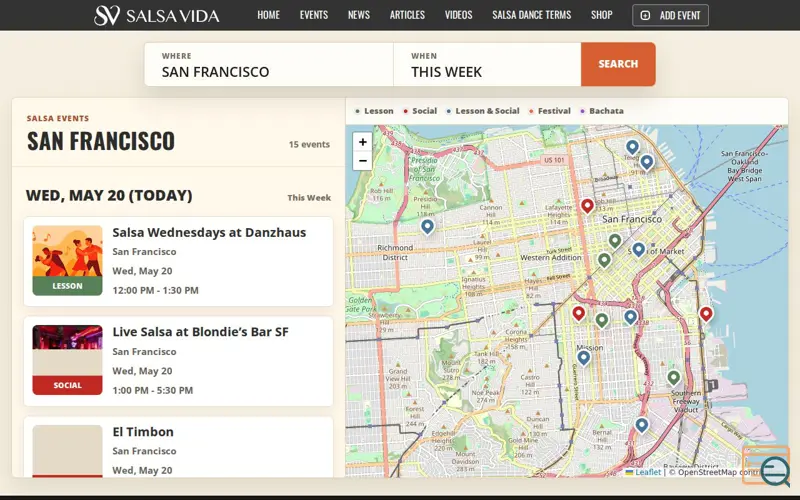800x500 pixels.
Task: Click the red marker near the eastern waterfront
Action: pyautogui.click(x=706, y=314)
